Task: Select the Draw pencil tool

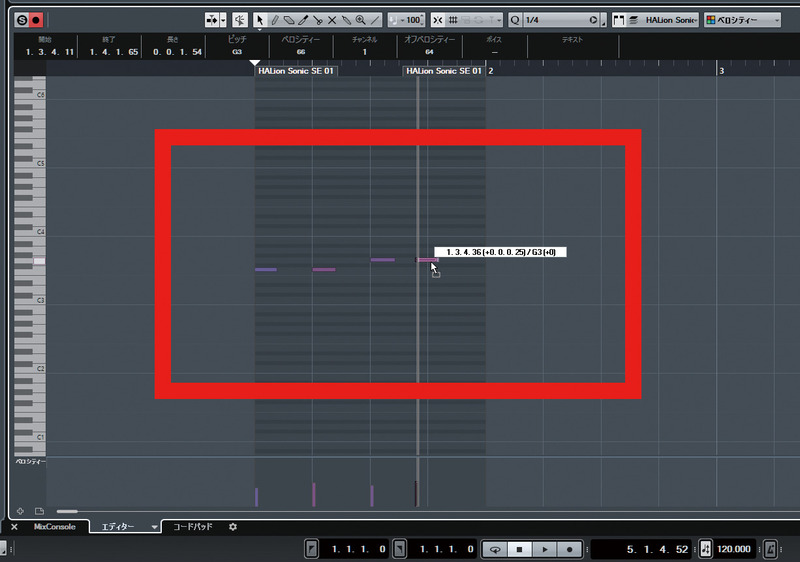Action: (274, 20)
